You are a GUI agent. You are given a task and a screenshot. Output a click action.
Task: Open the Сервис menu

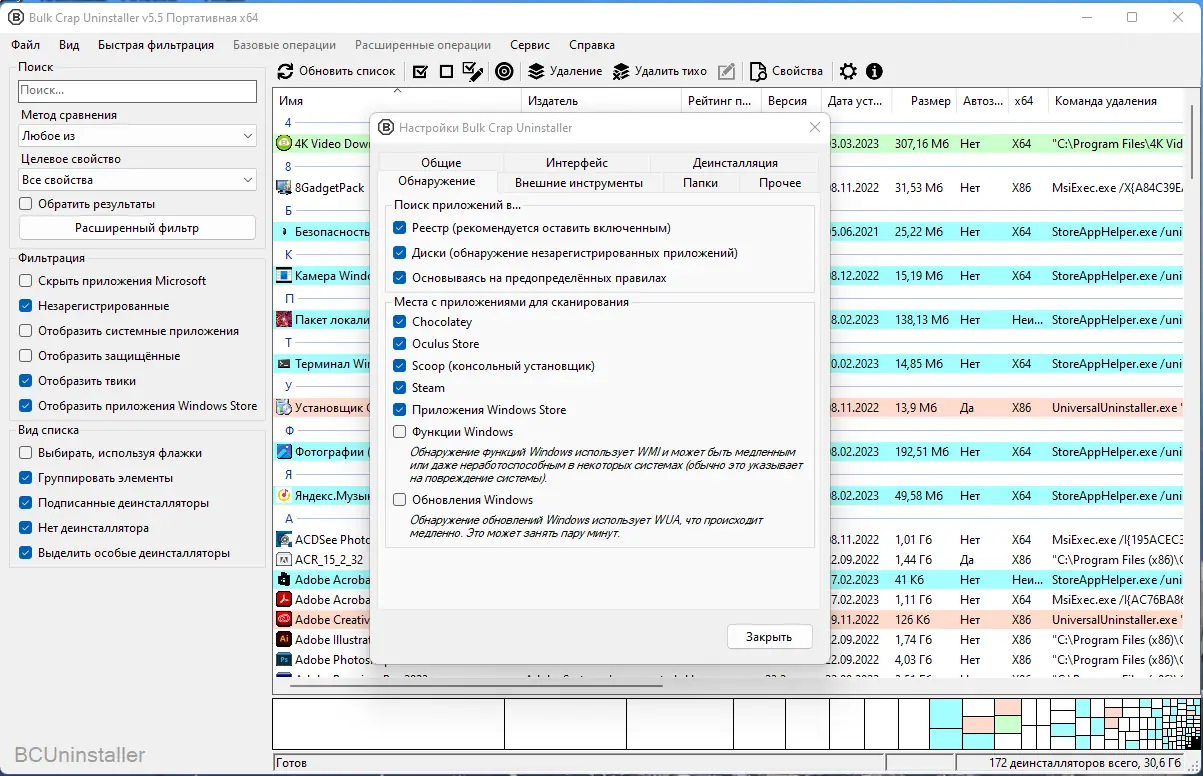pyautogui.click(x=530, y=45)
